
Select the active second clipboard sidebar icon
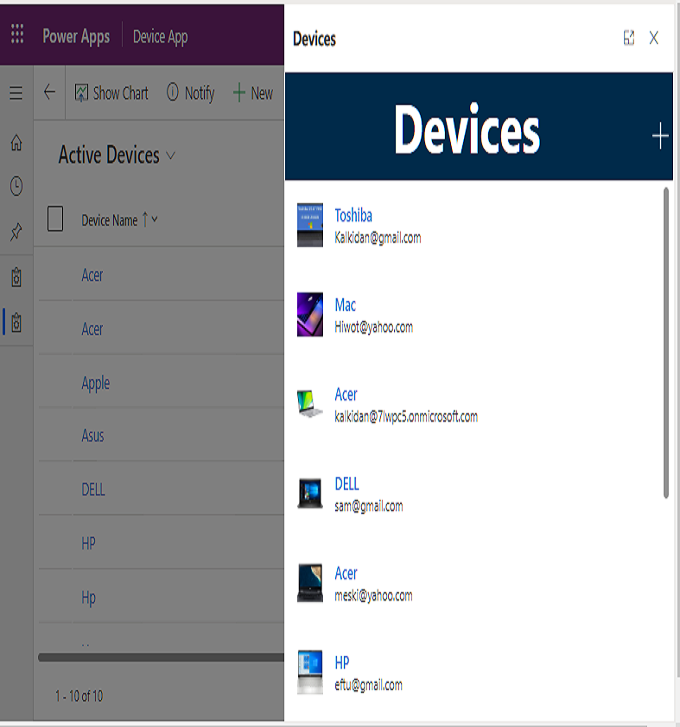point(16,322)
